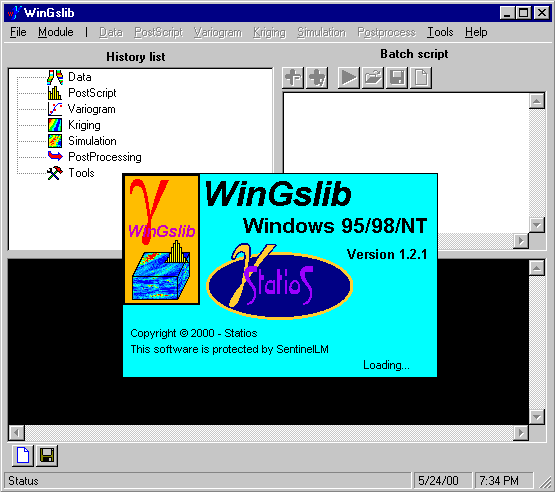
Task: Open the Module menu
Action: pos(56,32)
